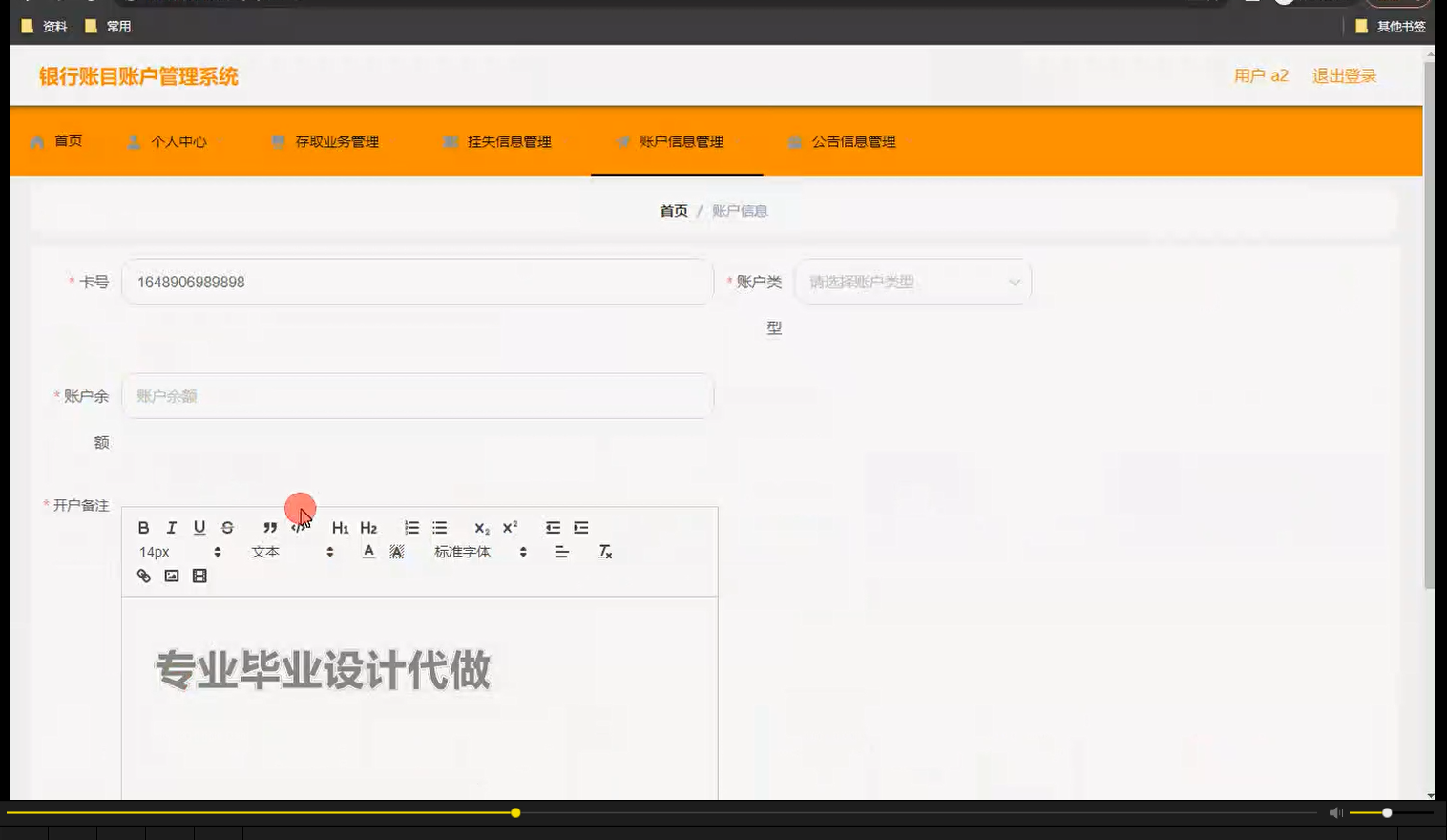Image resolution: width=1447 pixels, height=840 pixels.
Task: Toggle bold formatting in the editor
Action: click(143, 527)
